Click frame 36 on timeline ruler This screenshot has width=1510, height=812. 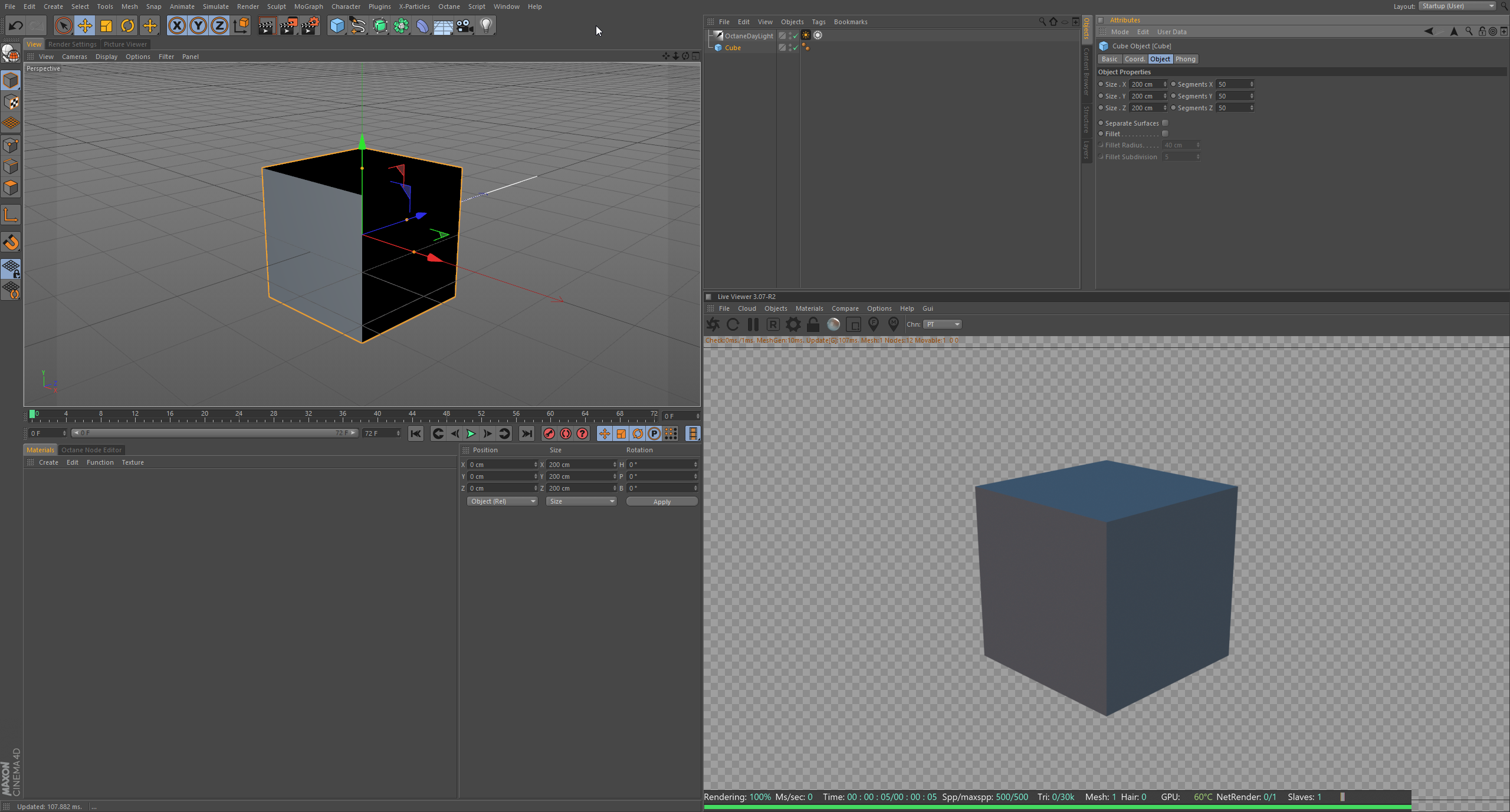(x=343, y=415)
